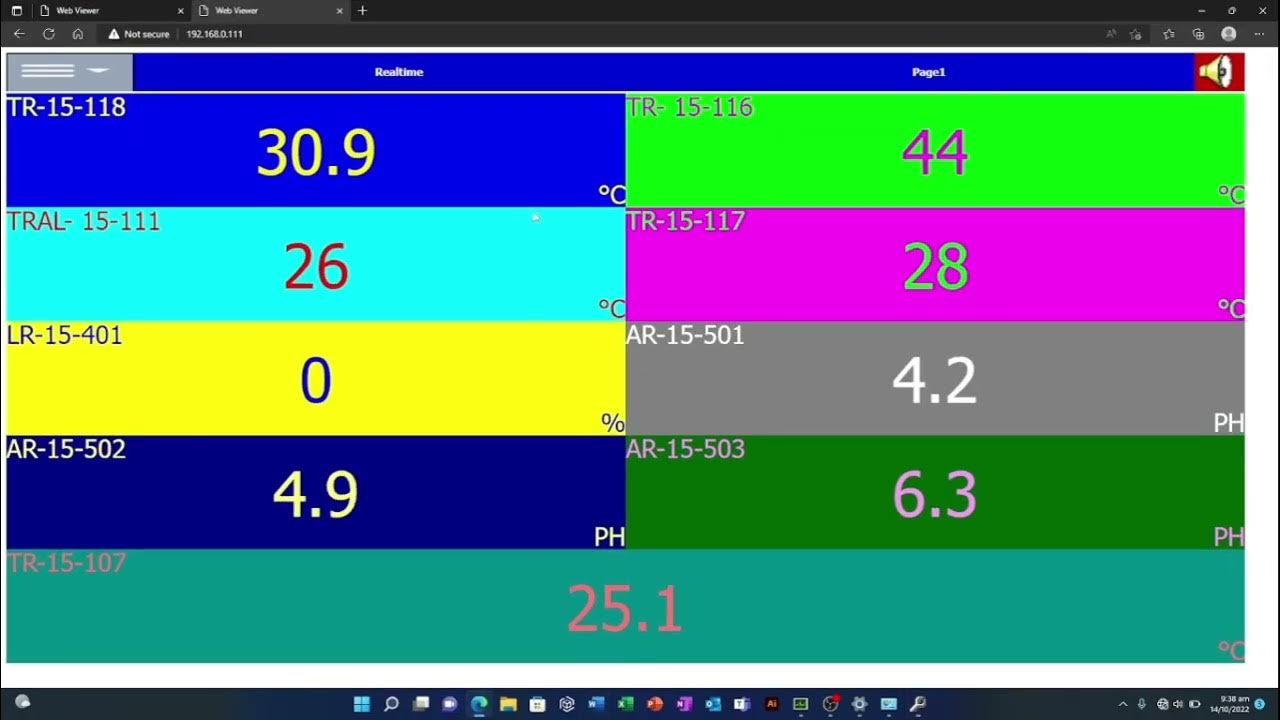
Task: Open widgets icon at taskbar left
Action: [23, 703]
